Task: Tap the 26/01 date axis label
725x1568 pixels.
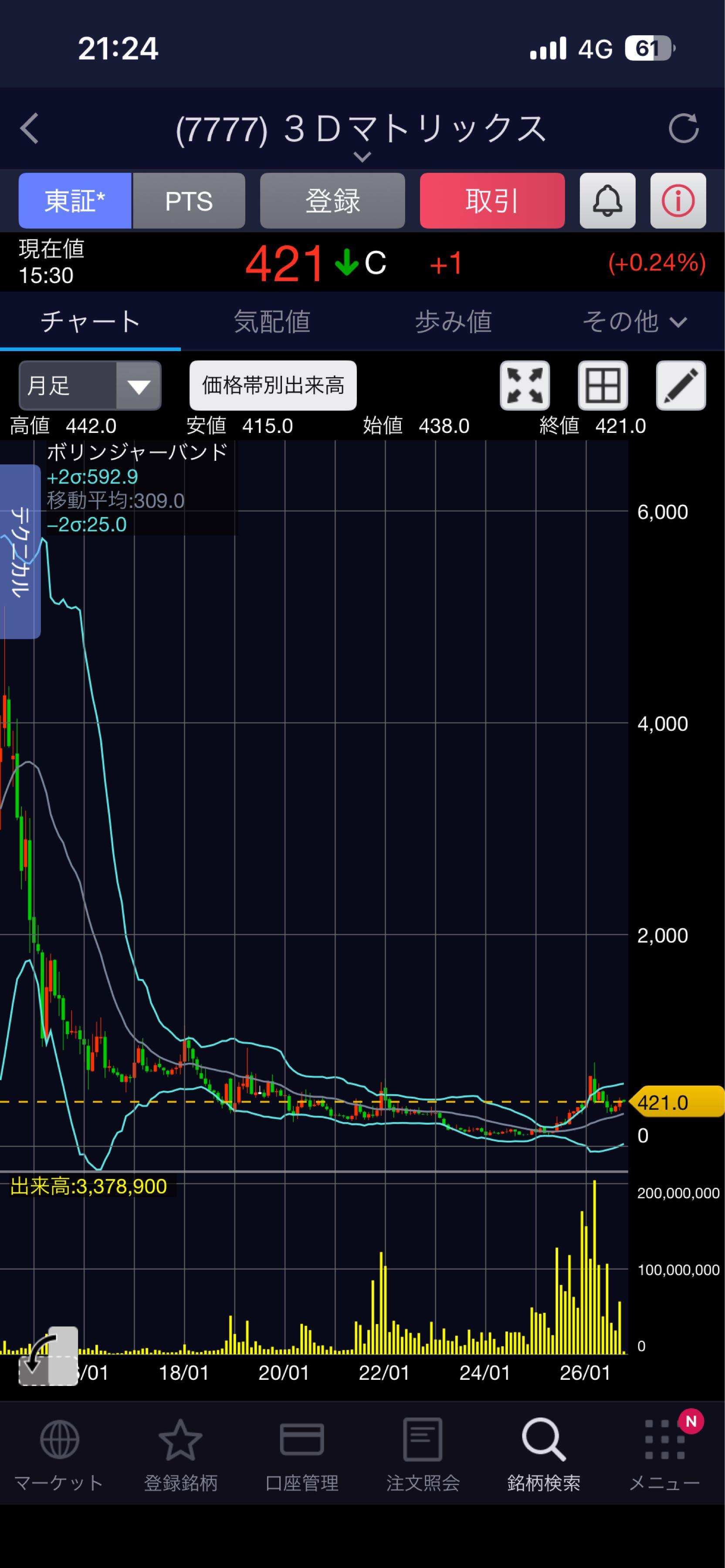Action: tap(585, 1372)
